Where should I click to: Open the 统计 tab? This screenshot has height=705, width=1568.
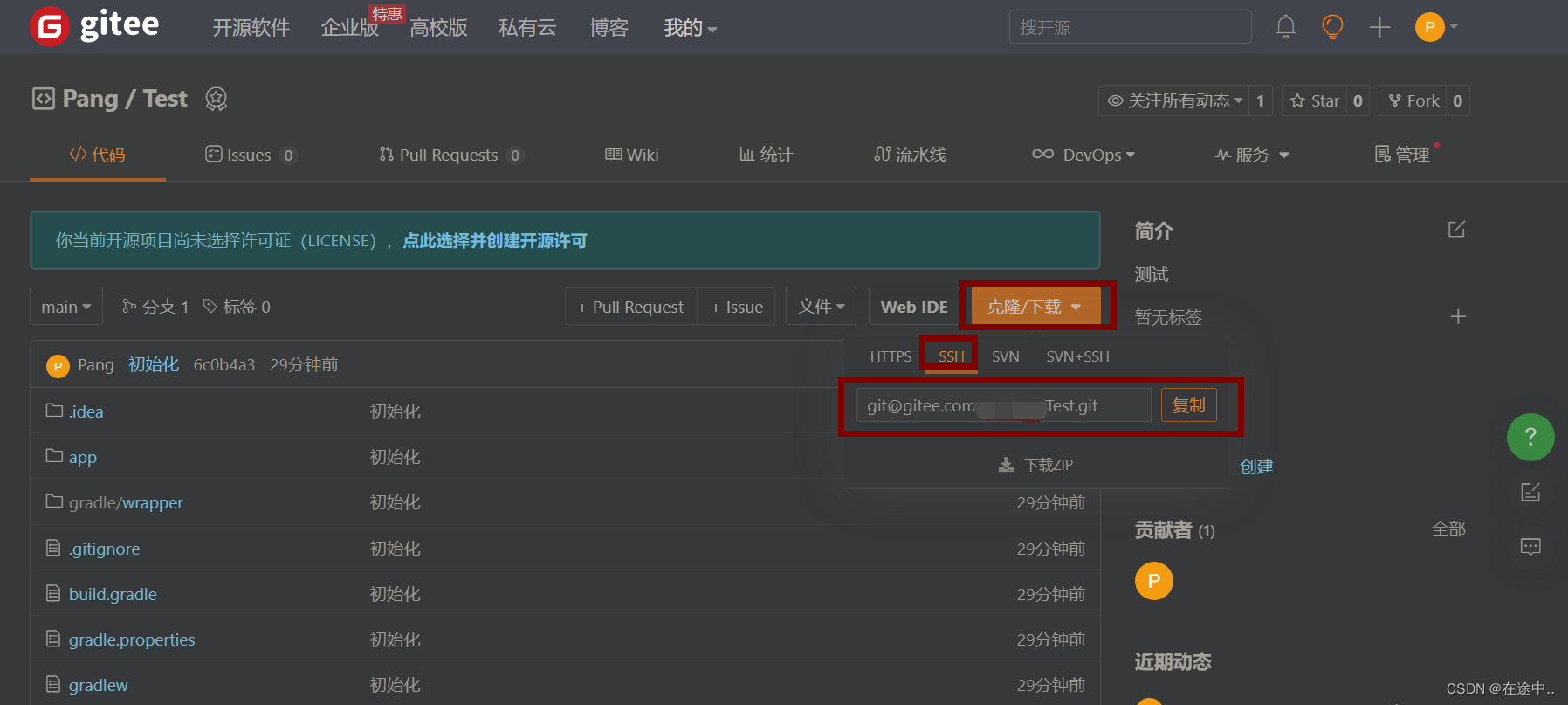(x=766, y=155)
